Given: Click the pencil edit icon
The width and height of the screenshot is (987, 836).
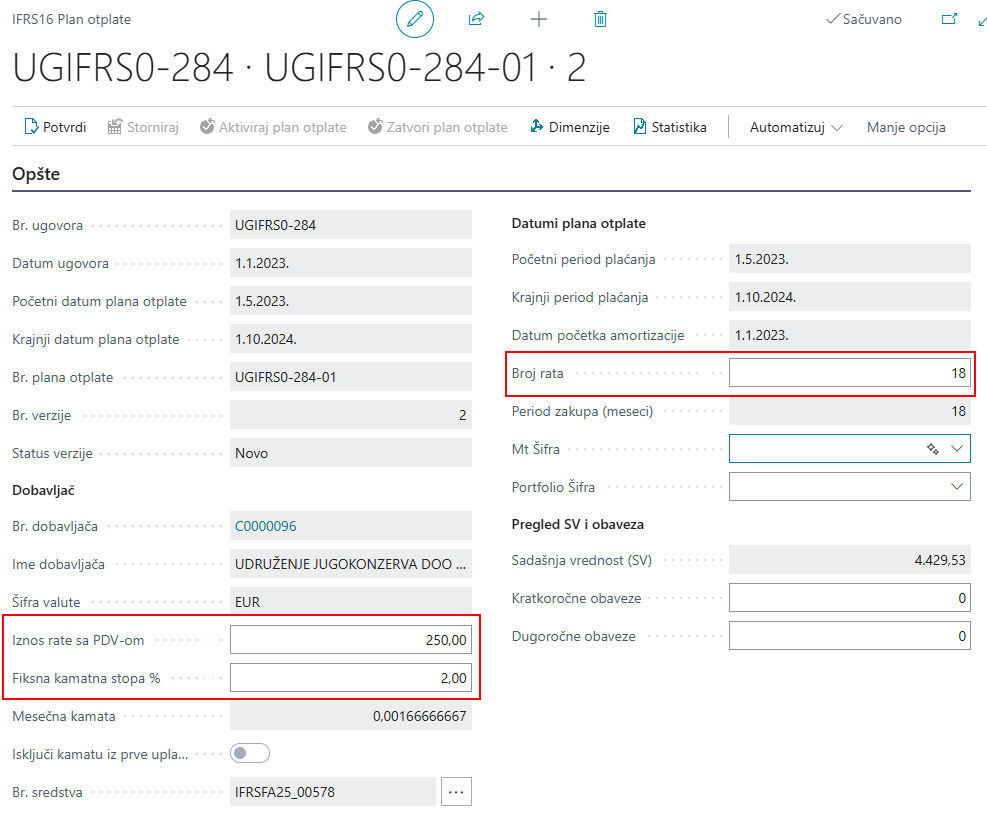Looking at the screenshot, I should click(x=414, y=20).
